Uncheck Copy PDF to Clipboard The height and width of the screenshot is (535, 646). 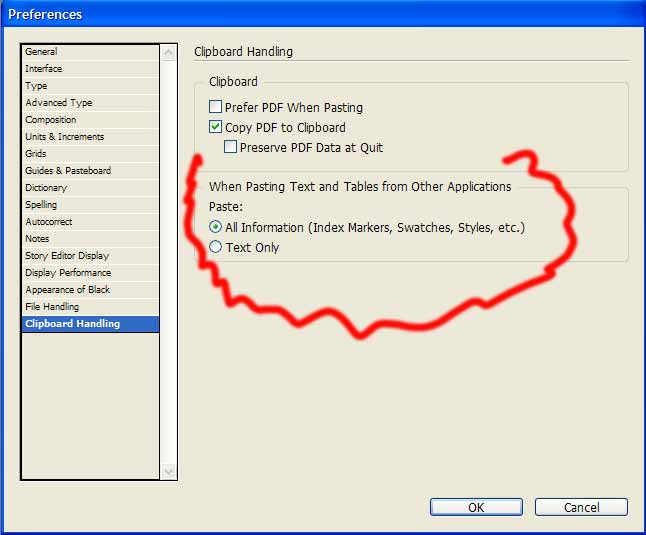click(215, 127)
